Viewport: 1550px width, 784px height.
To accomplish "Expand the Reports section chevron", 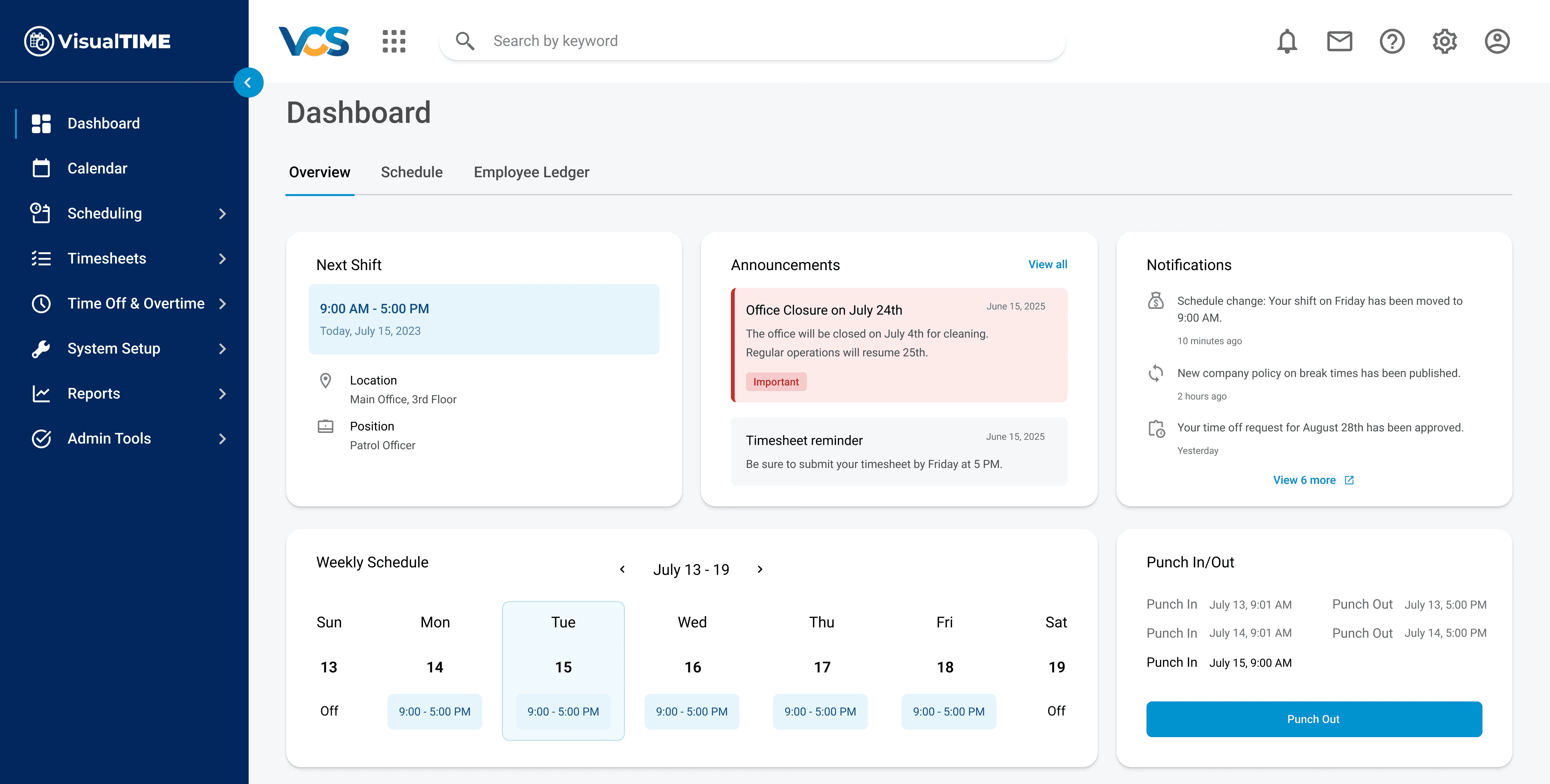I will coord(223,394).
